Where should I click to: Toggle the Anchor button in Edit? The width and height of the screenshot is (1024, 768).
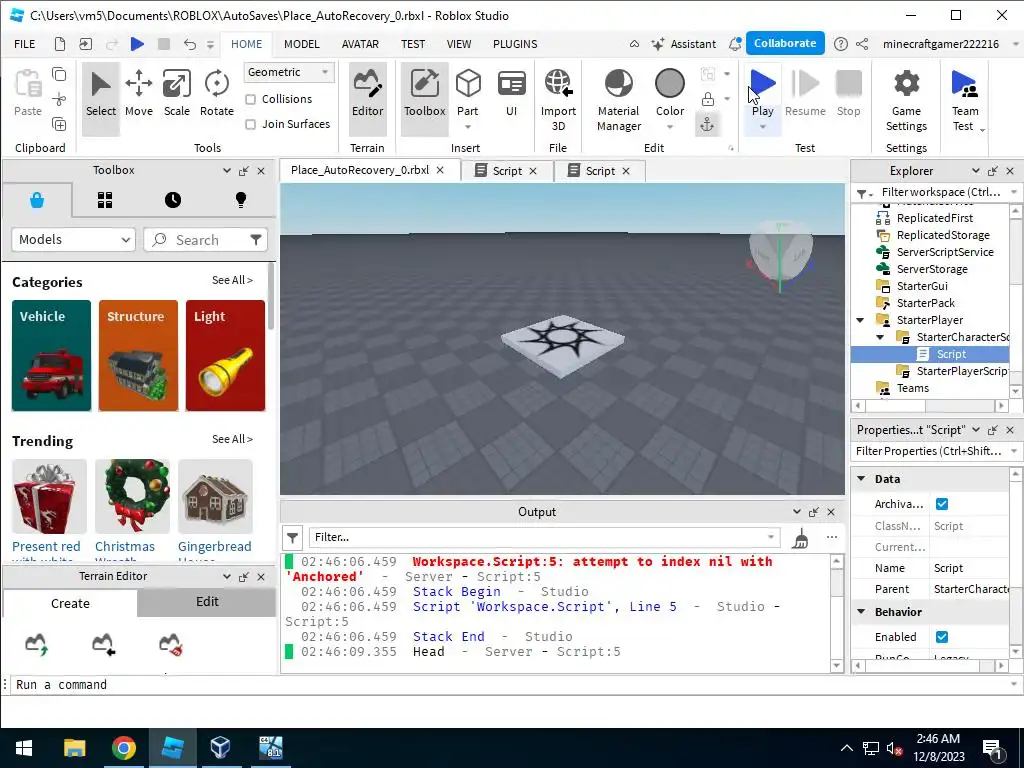click(707, 124)
